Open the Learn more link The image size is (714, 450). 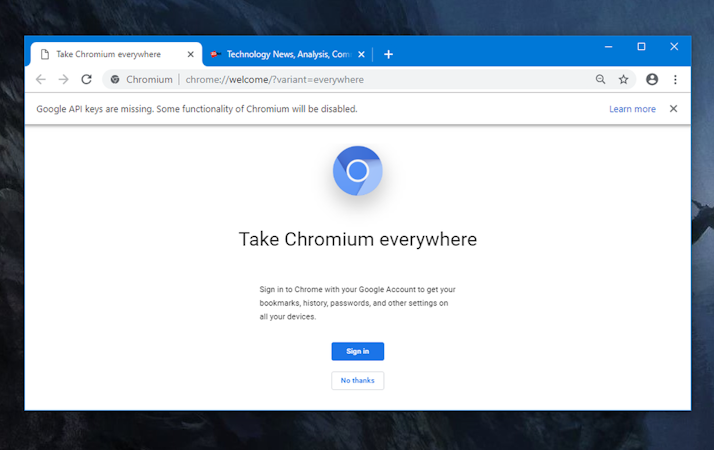point(632,109)
